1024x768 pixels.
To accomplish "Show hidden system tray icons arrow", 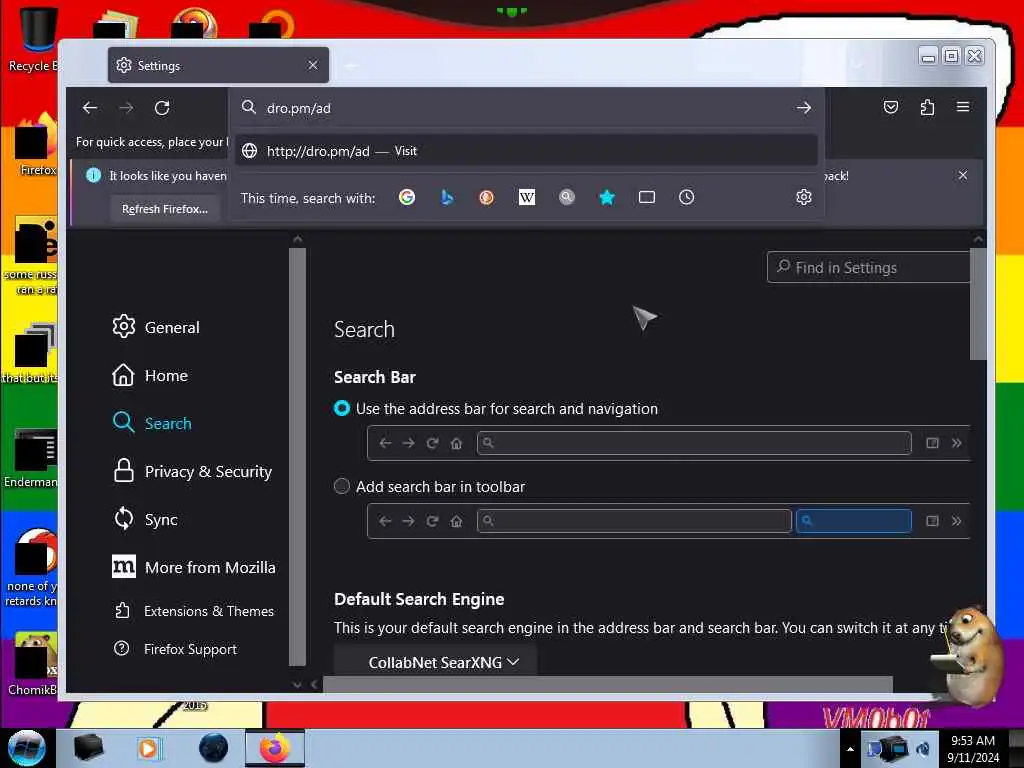I will point(850,749).
